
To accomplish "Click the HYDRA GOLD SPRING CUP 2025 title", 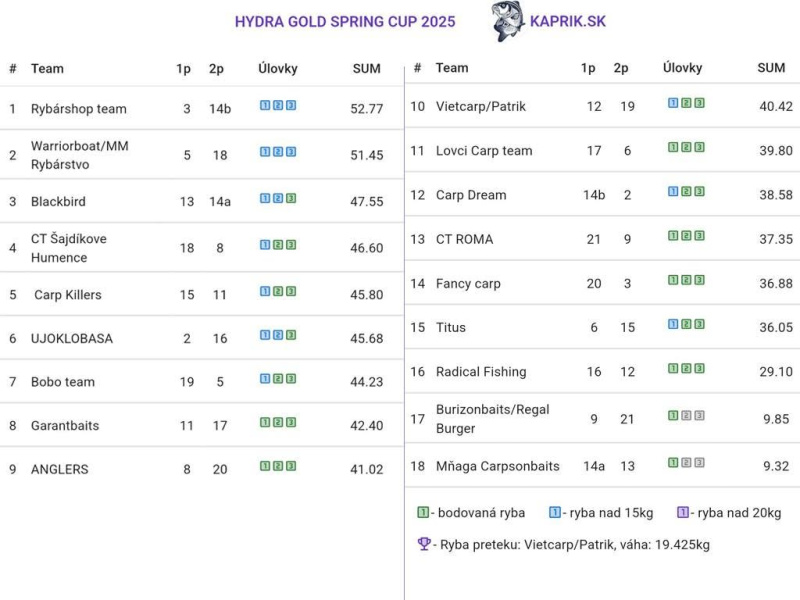I will (345, 21).
